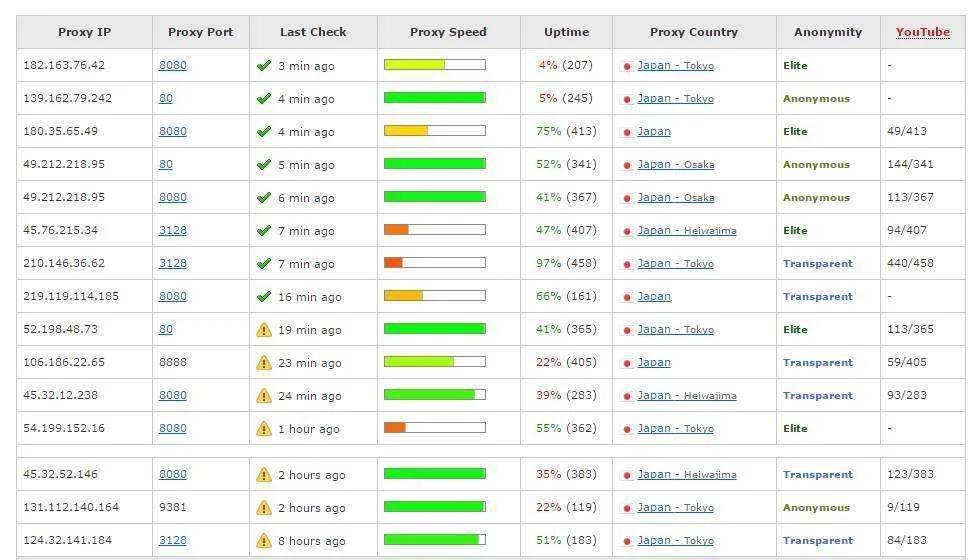This screenshot has width=975, height=560.
Task: Click the green checkmark in the 219.119.114.185 row
Action: (264, 296)
